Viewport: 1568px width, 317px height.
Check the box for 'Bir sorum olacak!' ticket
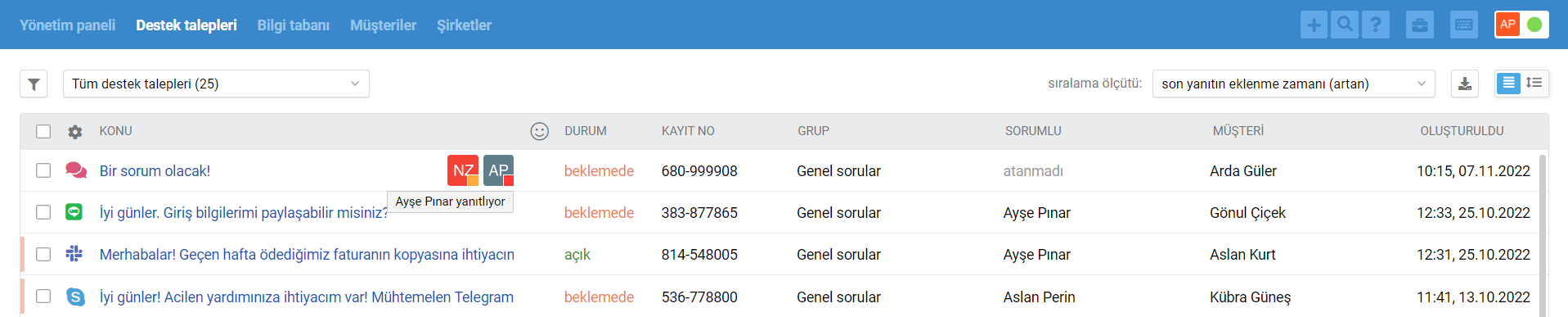43,170
